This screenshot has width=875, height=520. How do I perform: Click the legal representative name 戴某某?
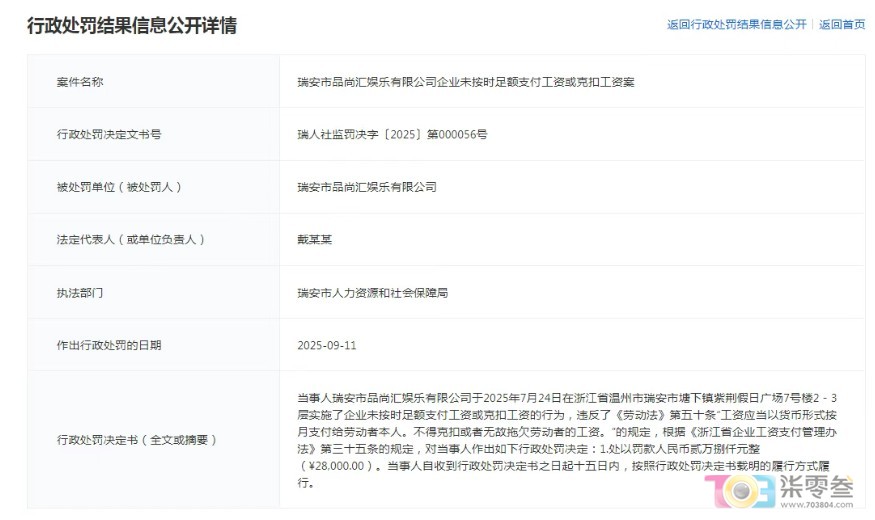(318, 240)
